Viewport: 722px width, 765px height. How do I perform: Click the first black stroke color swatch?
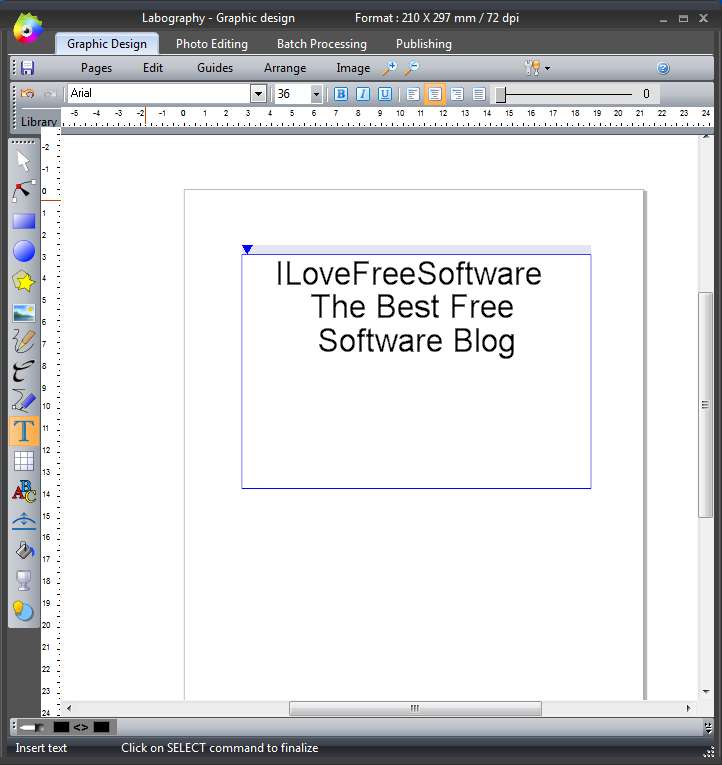61,727
